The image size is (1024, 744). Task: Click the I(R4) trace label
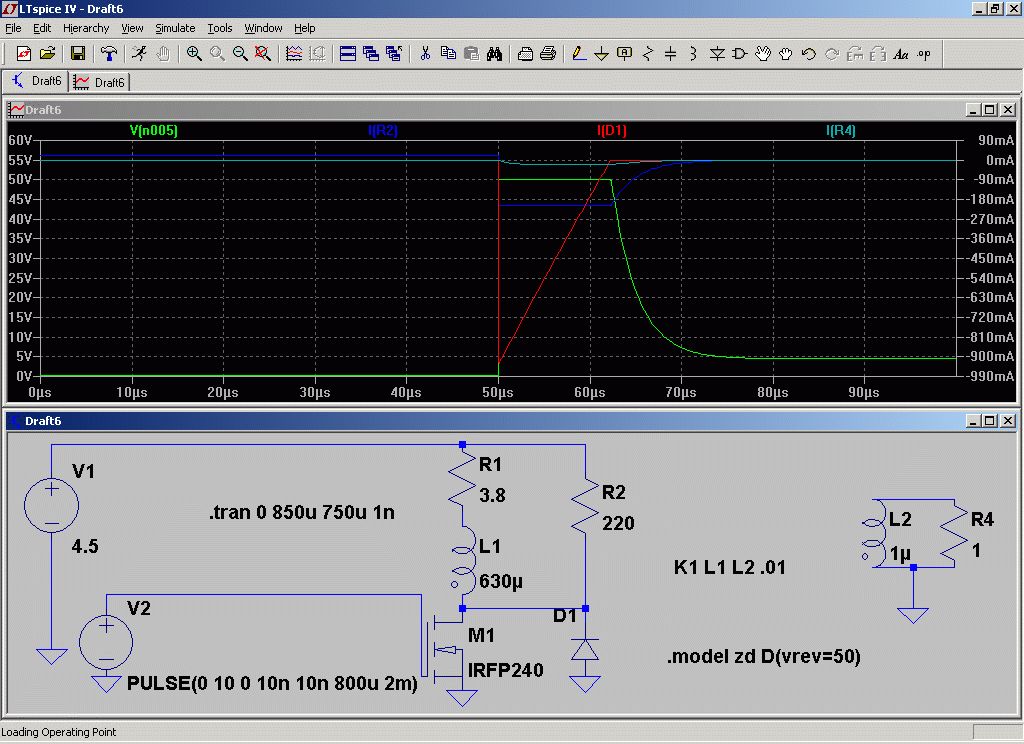click(840, 130)
